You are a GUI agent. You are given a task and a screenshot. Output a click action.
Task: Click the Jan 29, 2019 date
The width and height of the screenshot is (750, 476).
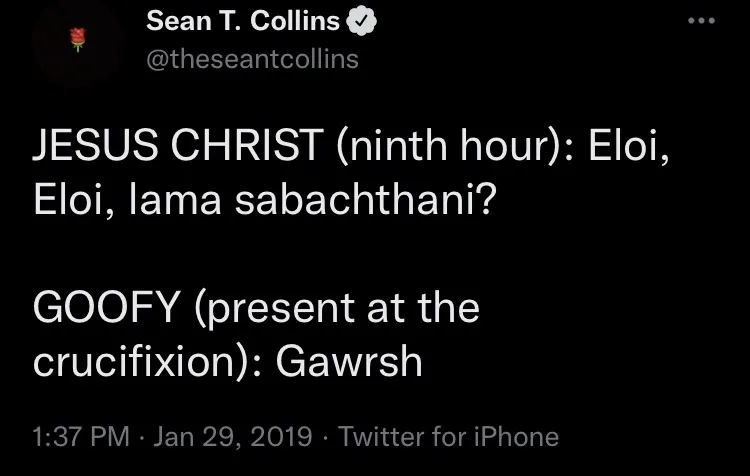(236, 437)
